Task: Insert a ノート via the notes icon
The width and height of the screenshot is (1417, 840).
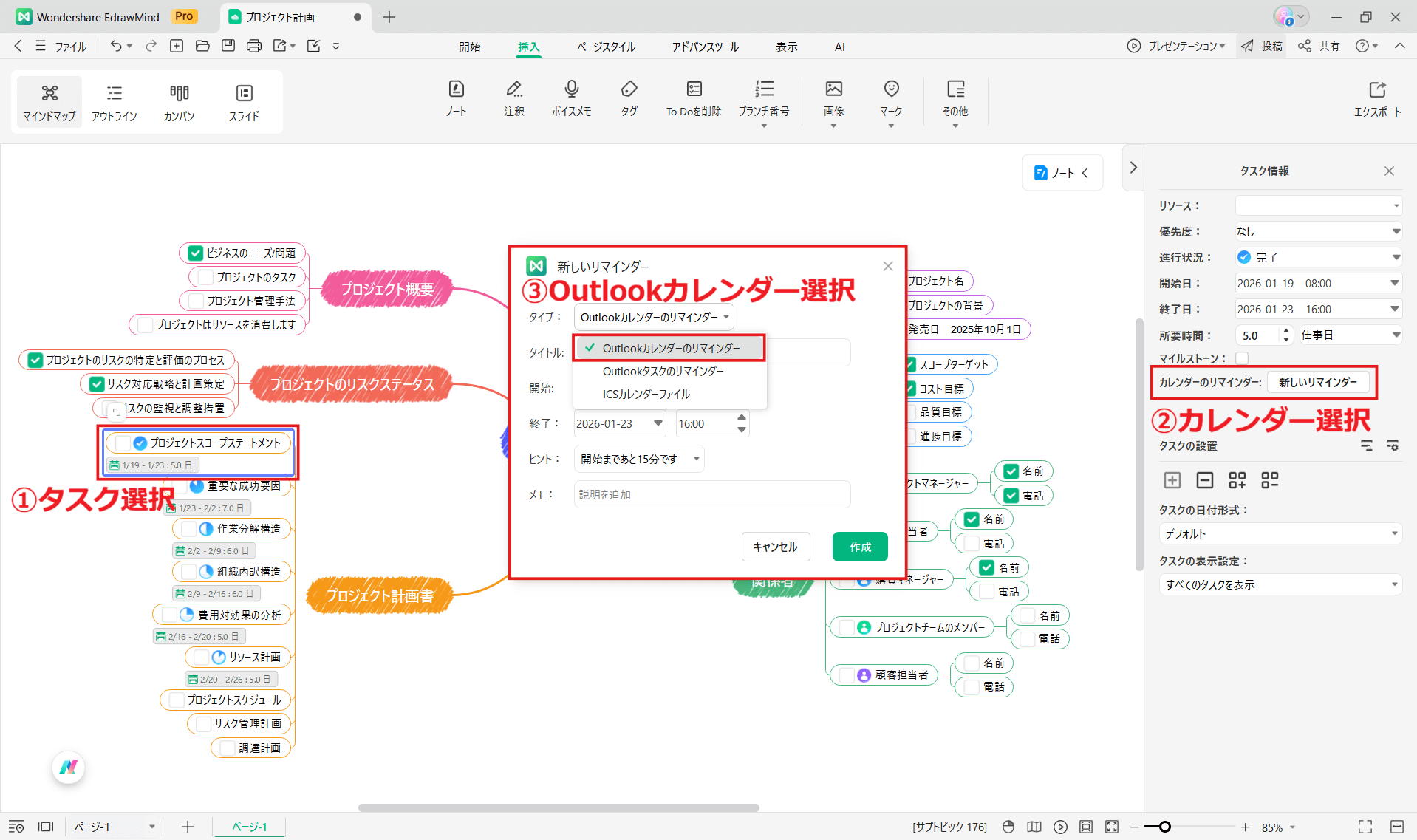Action: [x=457, y=98]
